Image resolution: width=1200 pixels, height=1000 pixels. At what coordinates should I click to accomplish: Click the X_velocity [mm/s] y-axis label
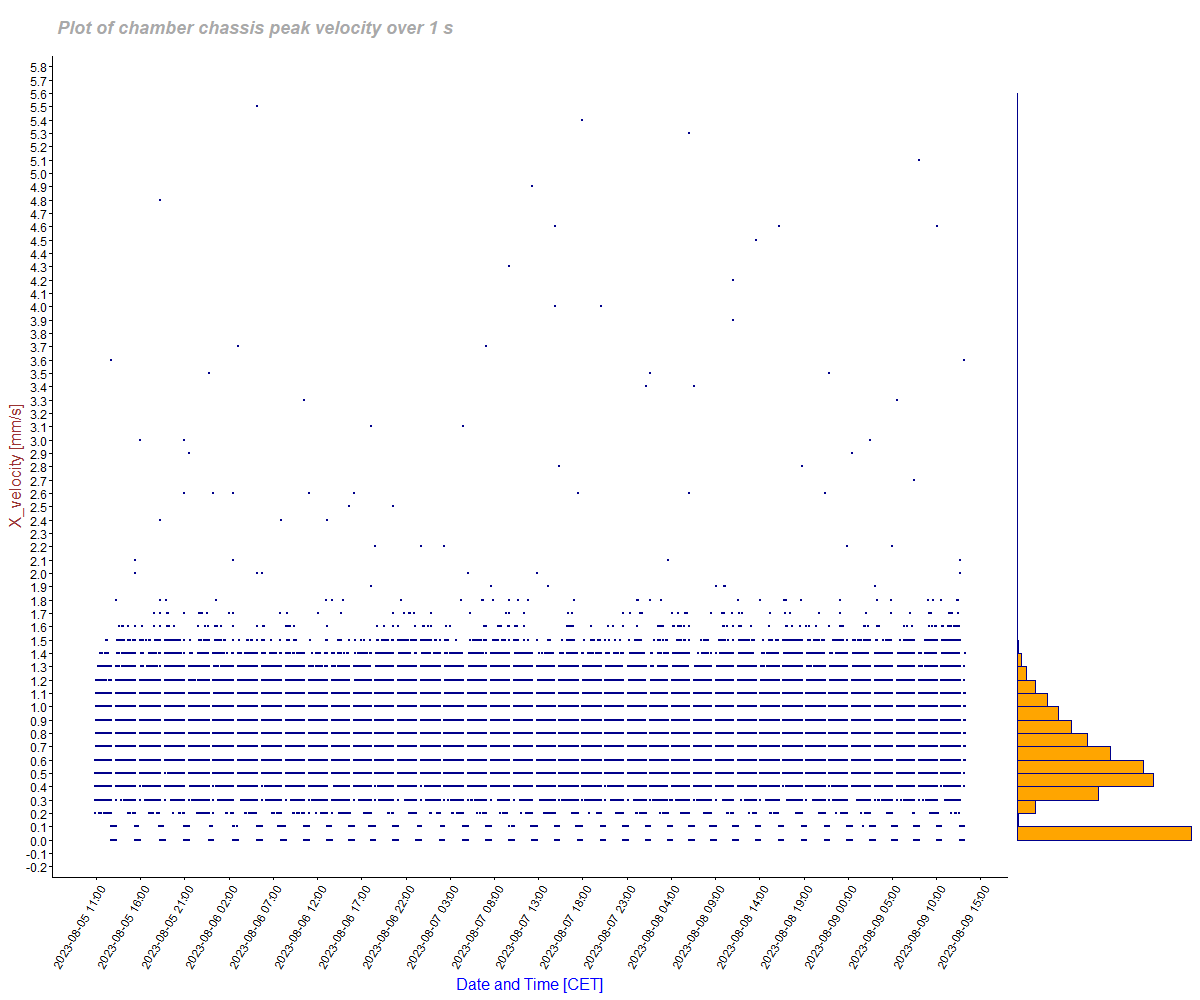tap(16, 467)
